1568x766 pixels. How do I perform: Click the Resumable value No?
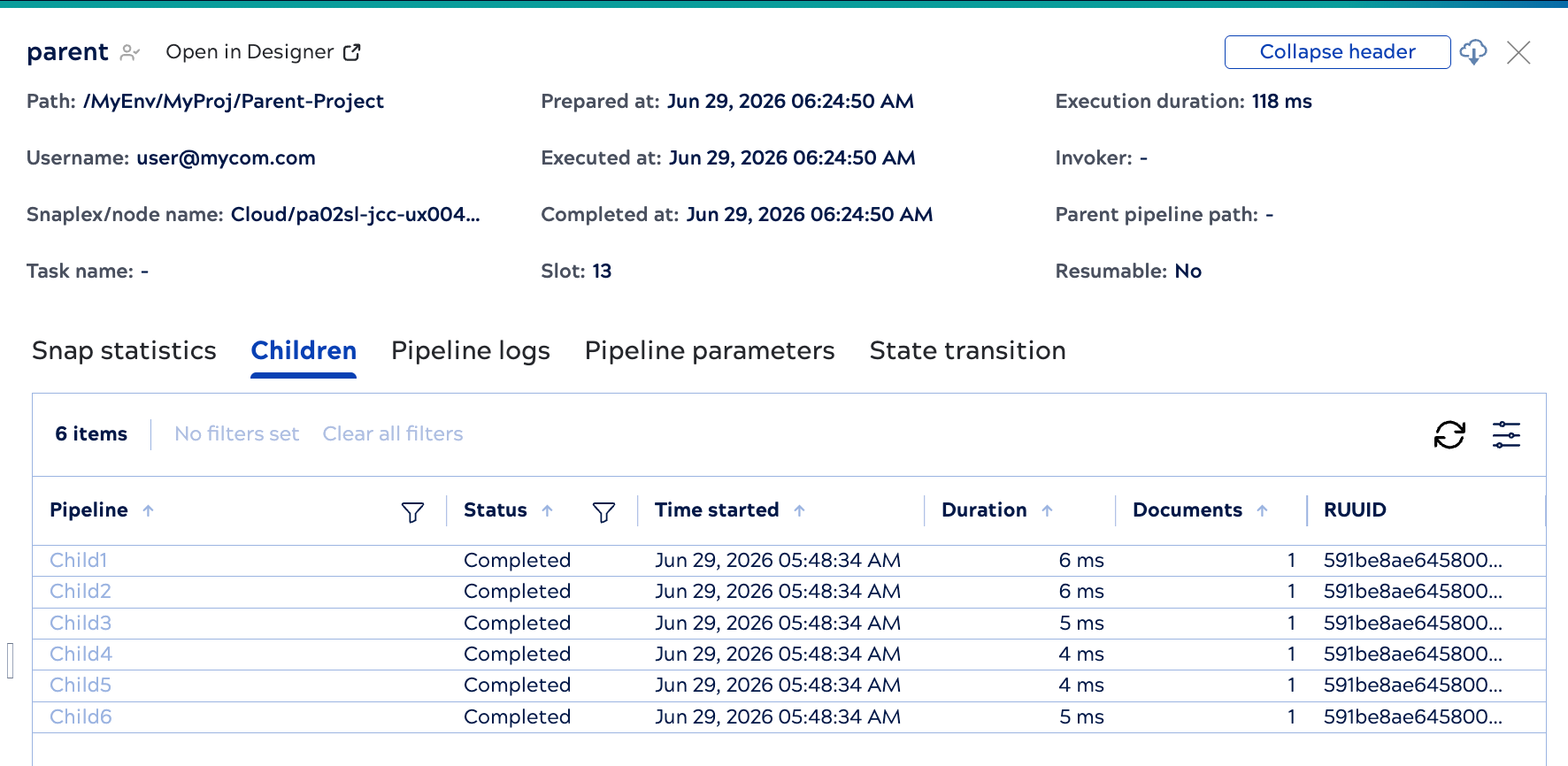pos(1188,272)
